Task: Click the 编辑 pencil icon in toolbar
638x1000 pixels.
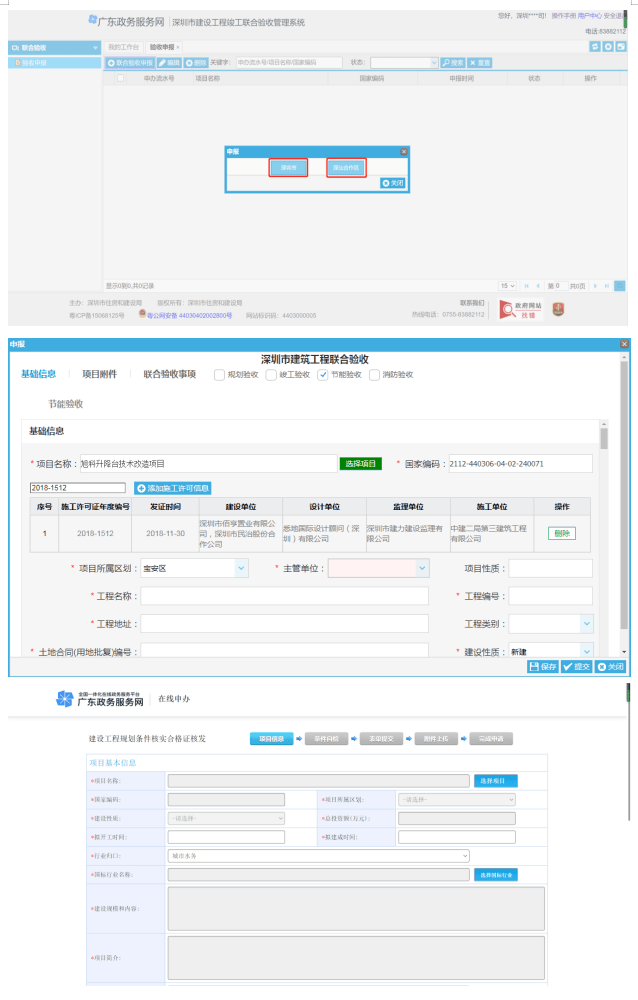Action: (x=162, y=62)
